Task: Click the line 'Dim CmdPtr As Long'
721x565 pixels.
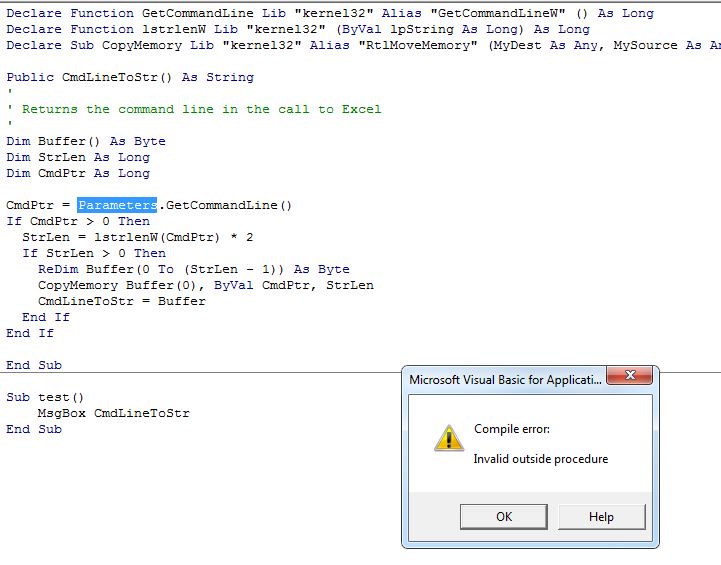Action: click(x=78, y=173)
